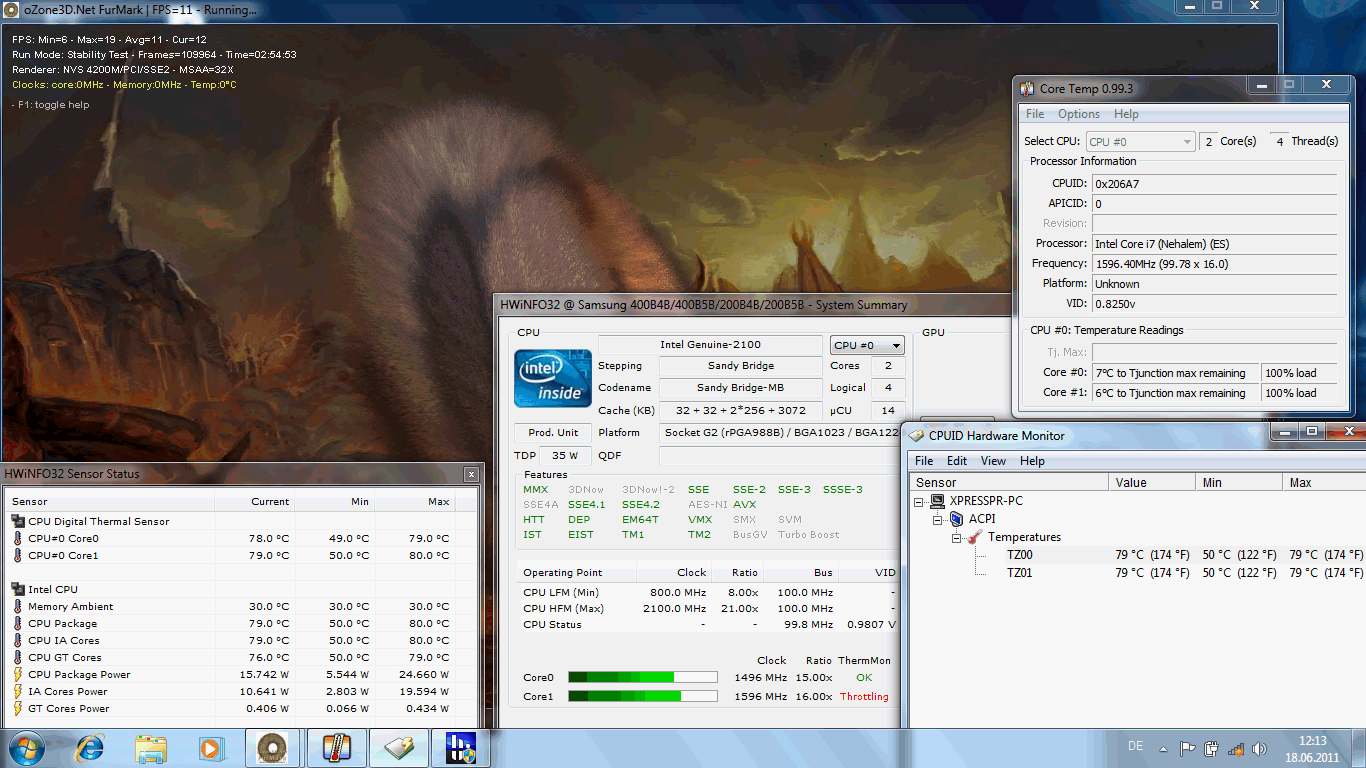Click the Core1 load bar in HWiNFO32
The width and height of the screenshot is (1366, 768).
point(642,696)
